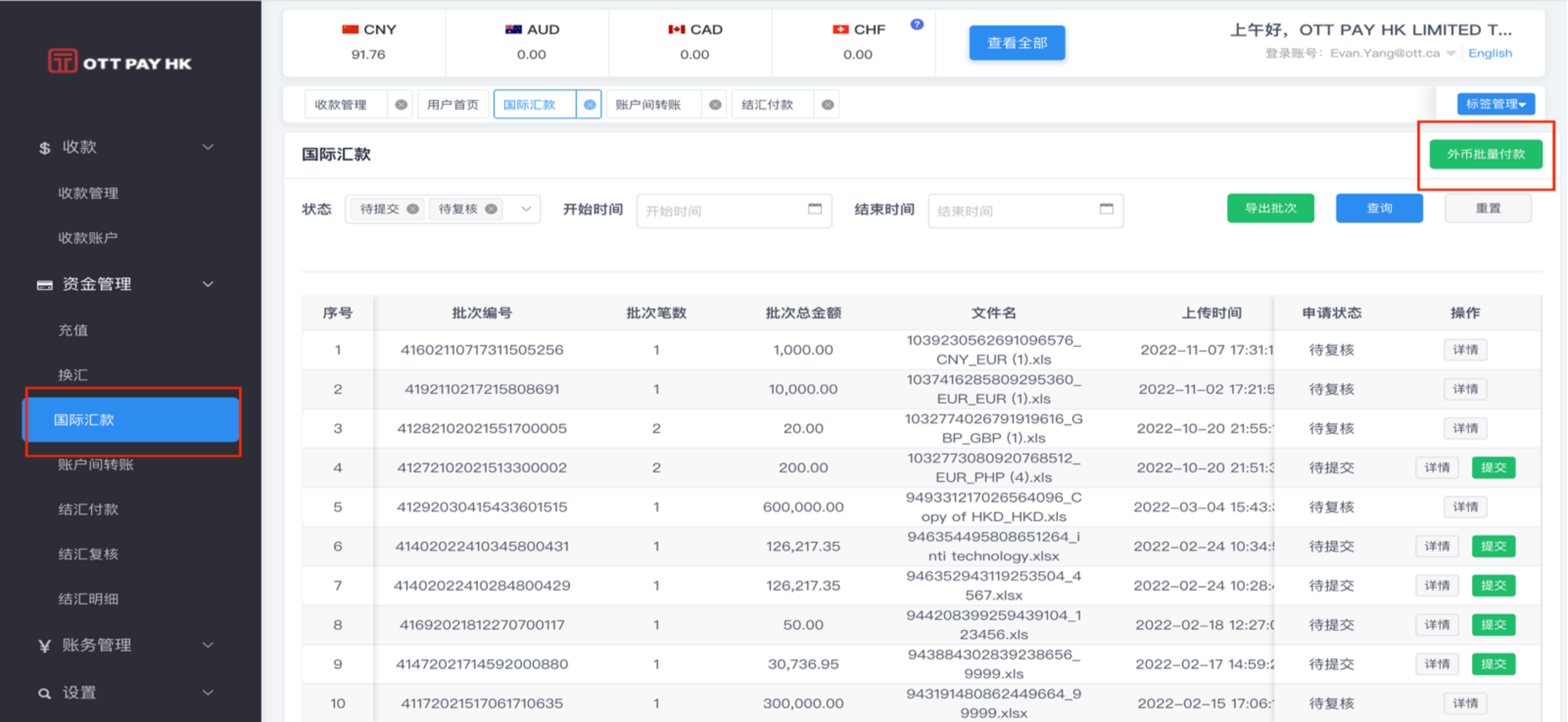The height and width of the screenshot is (722, 1568).
Task: Open 结汇付款 in the sidebar
Action: pyautogui.click(x=88, y=509)
